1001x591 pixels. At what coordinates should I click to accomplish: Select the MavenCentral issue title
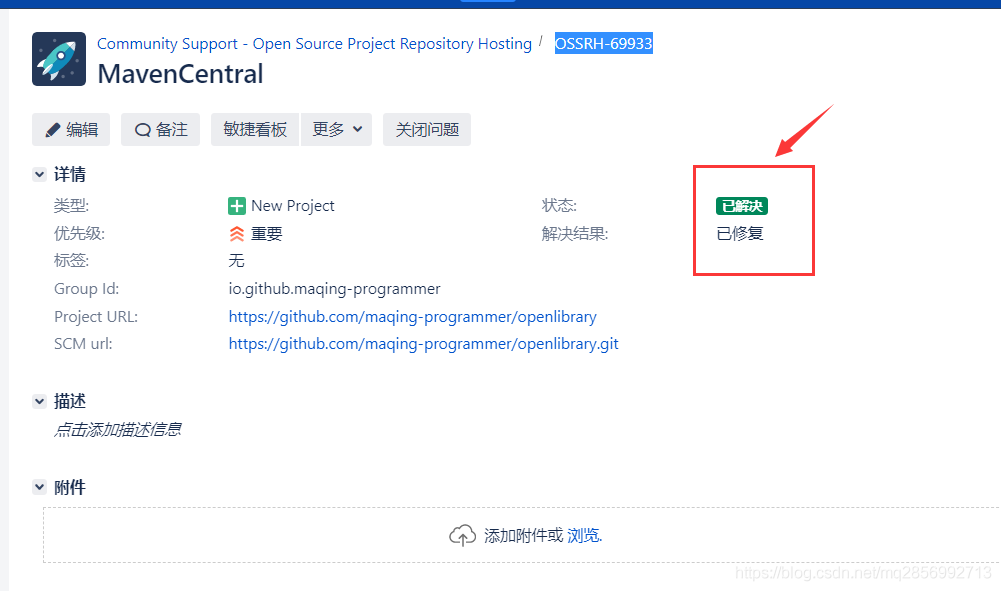click(x=180, y=74)
